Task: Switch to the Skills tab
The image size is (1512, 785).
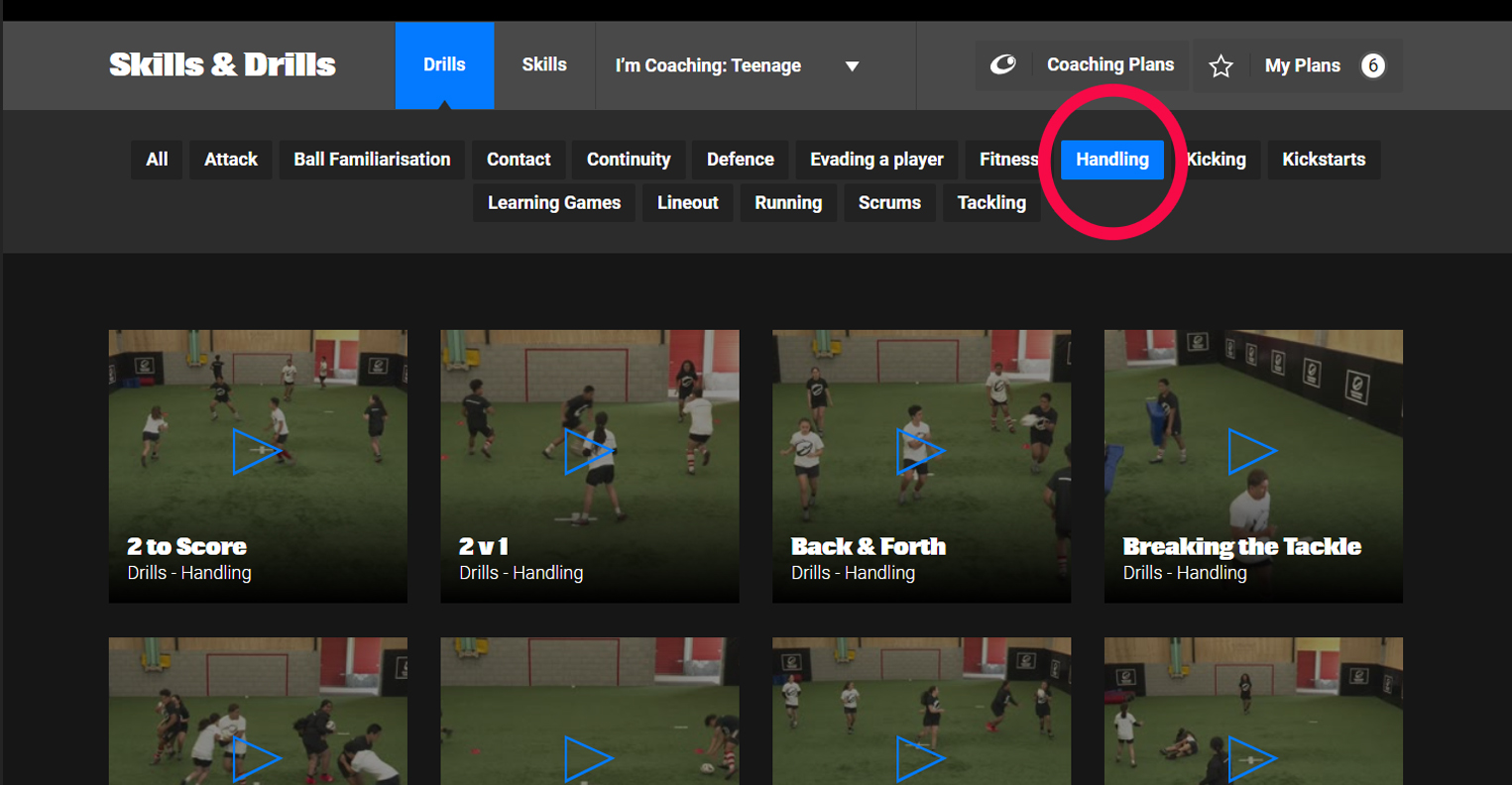Action: click(x=544, y=65)
